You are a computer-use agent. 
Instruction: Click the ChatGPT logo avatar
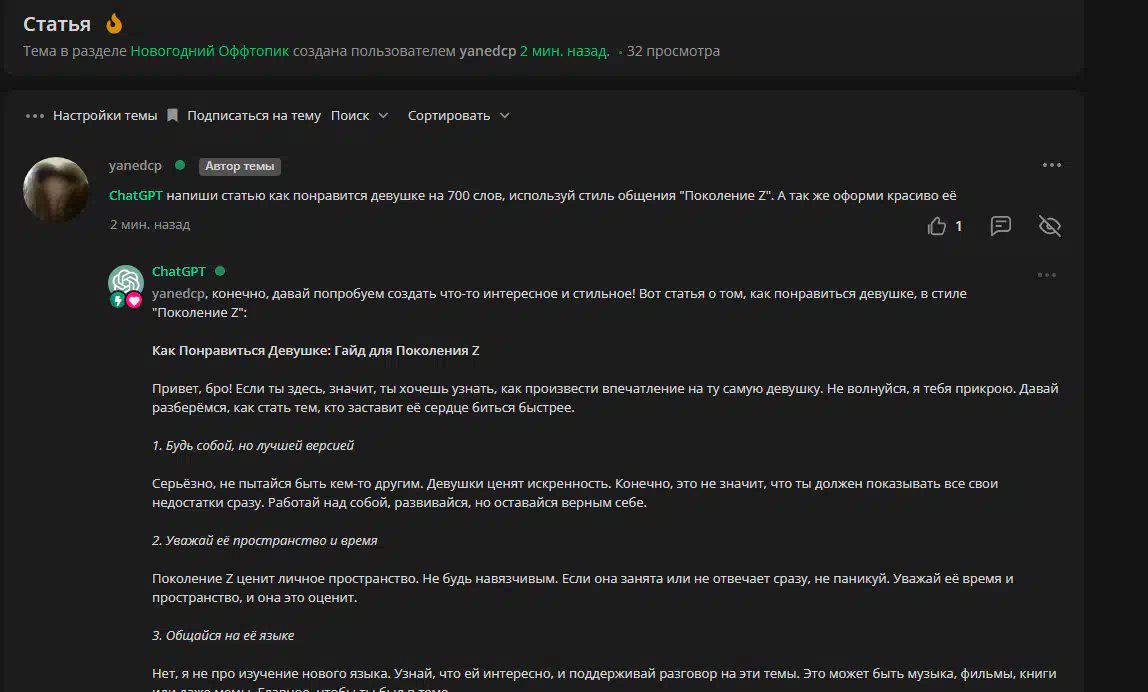(125, 281)
